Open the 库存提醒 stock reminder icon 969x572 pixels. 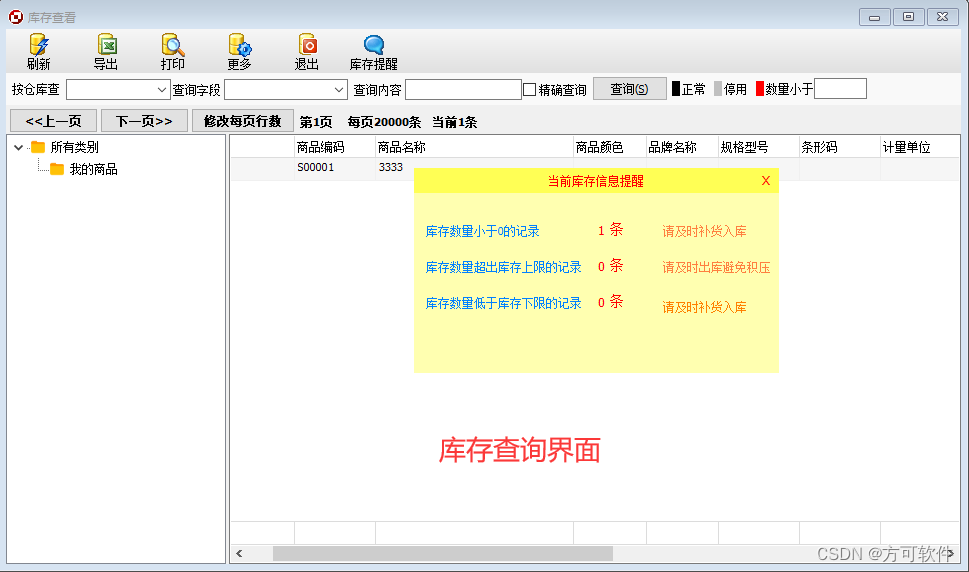point(374,44)
